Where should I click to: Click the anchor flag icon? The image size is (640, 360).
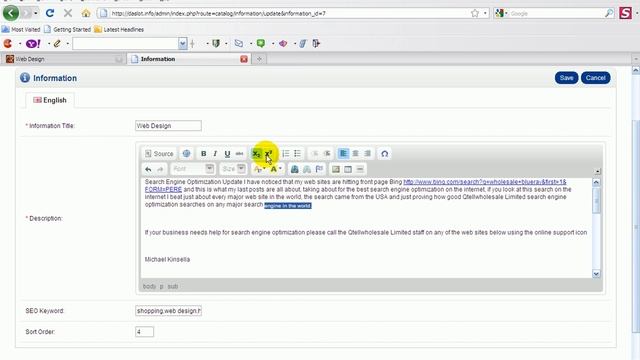point(319,169)
